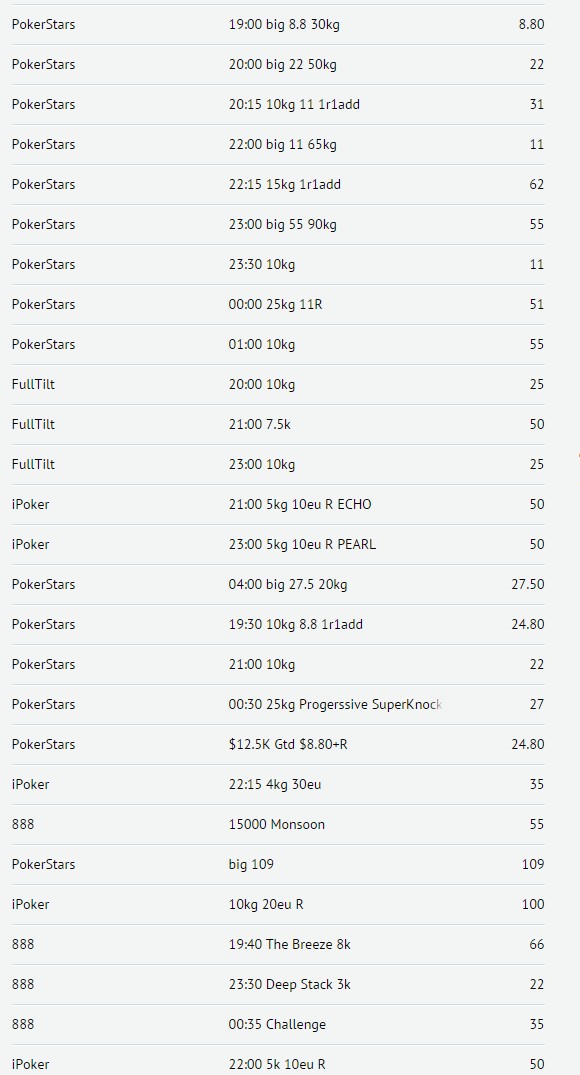The width and height of the screenshot is (580, 1075).
Task: Select the 20:15 10kg 11 1r1add entry
Action: tap(278, 104)
